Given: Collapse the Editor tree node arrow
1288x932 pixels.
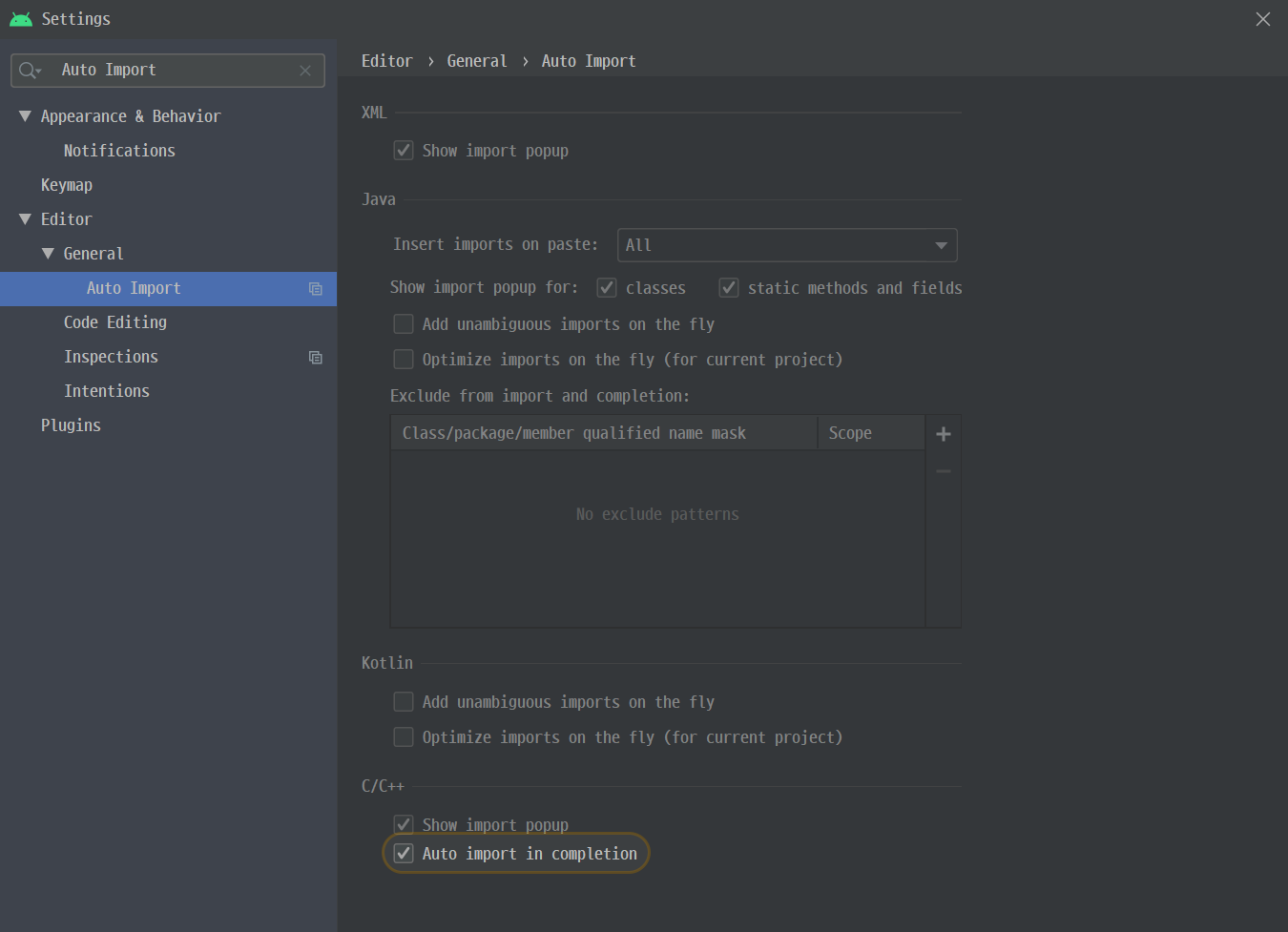Looking at the screenshot, I should [x=25, y=219].
